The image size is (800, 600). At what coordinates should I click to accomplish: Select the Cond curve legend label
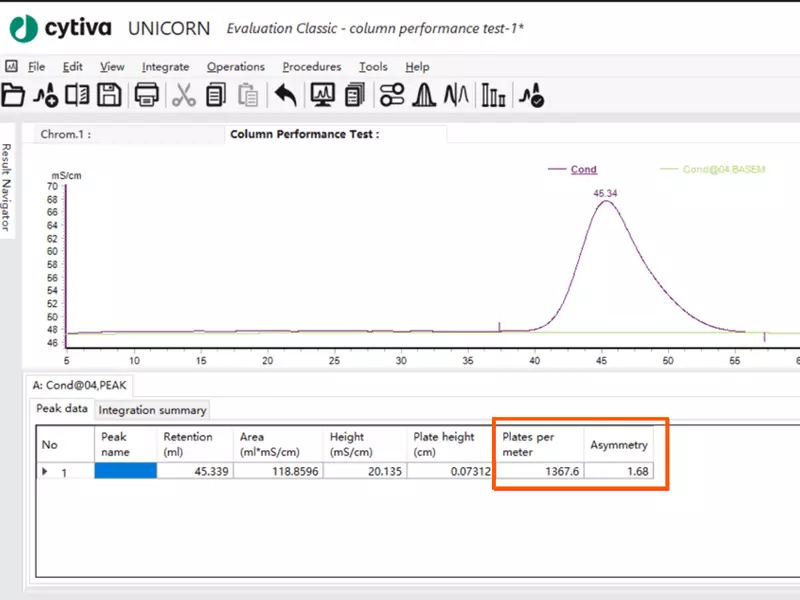(x=584, y=169)
